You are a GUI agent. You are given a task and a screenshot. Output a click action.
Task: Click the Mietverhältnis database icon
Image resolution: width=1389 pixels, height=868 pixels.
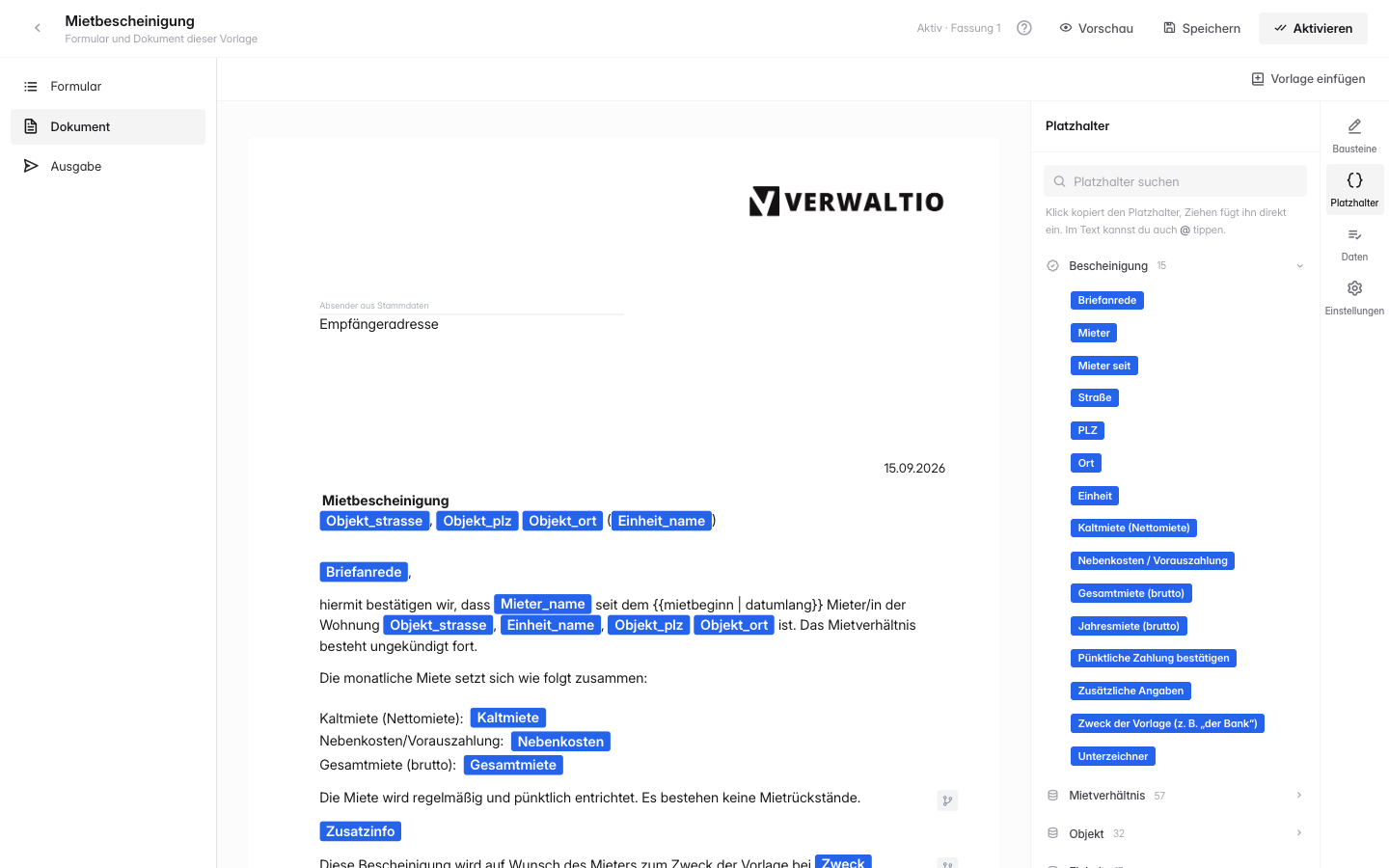tap(1052, 796)
